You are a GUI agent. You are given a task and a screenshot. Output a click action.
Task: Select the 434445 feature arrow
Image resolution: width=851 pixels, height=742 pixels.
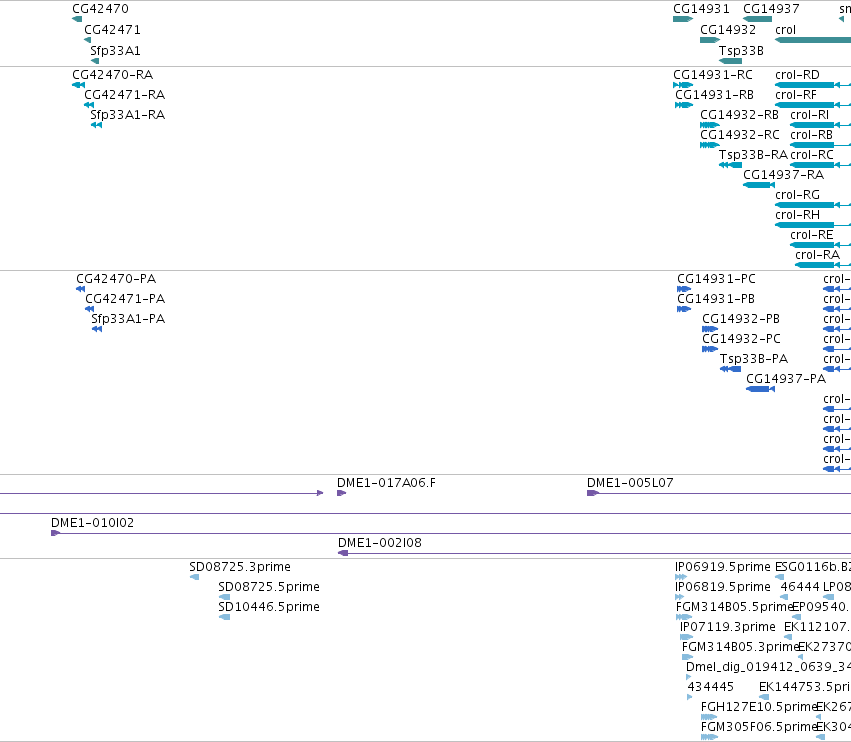coord(690,697)
